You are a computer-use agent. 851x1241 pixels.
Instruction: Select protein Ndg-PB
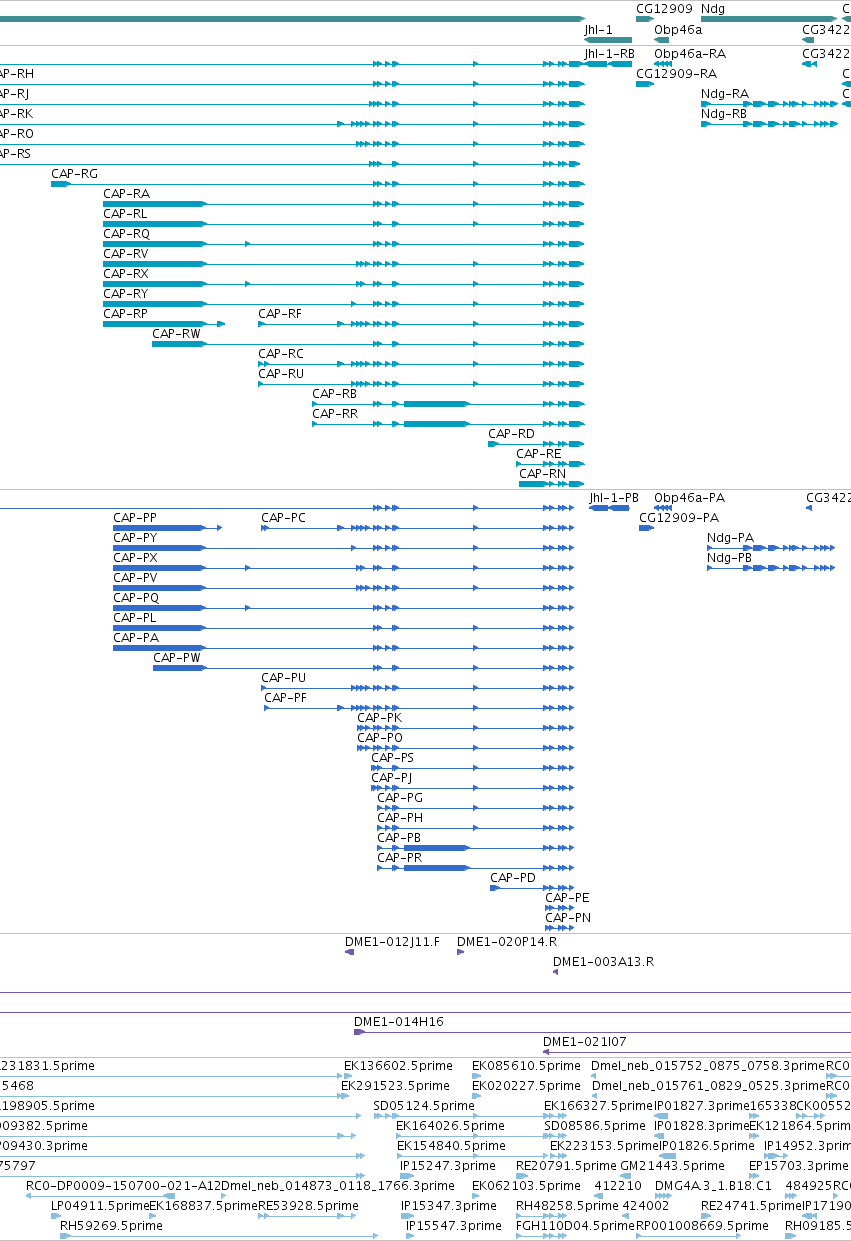(x=729, y=557)
